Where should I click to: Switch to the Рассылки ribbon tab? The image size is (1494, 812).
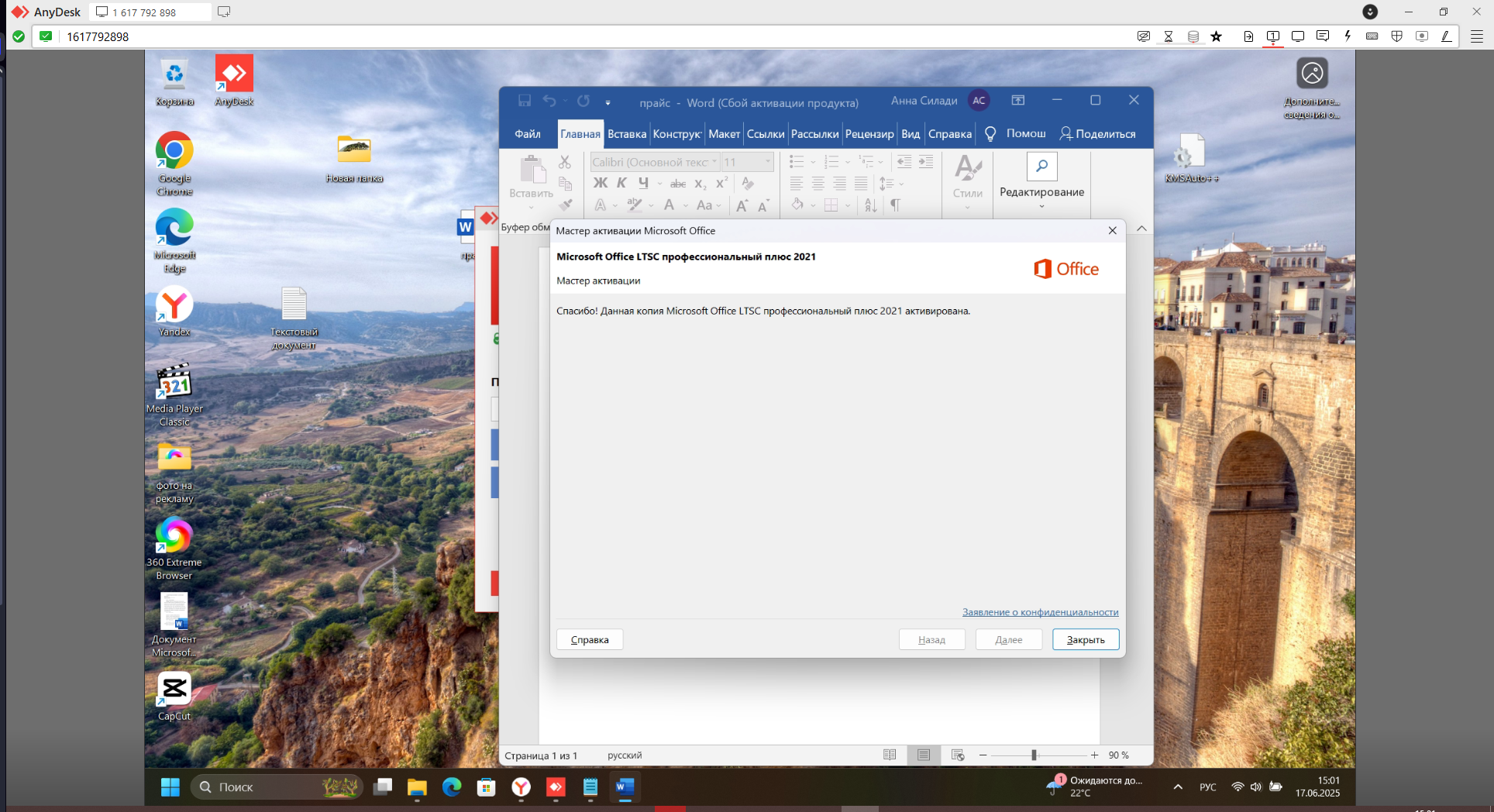815,134
